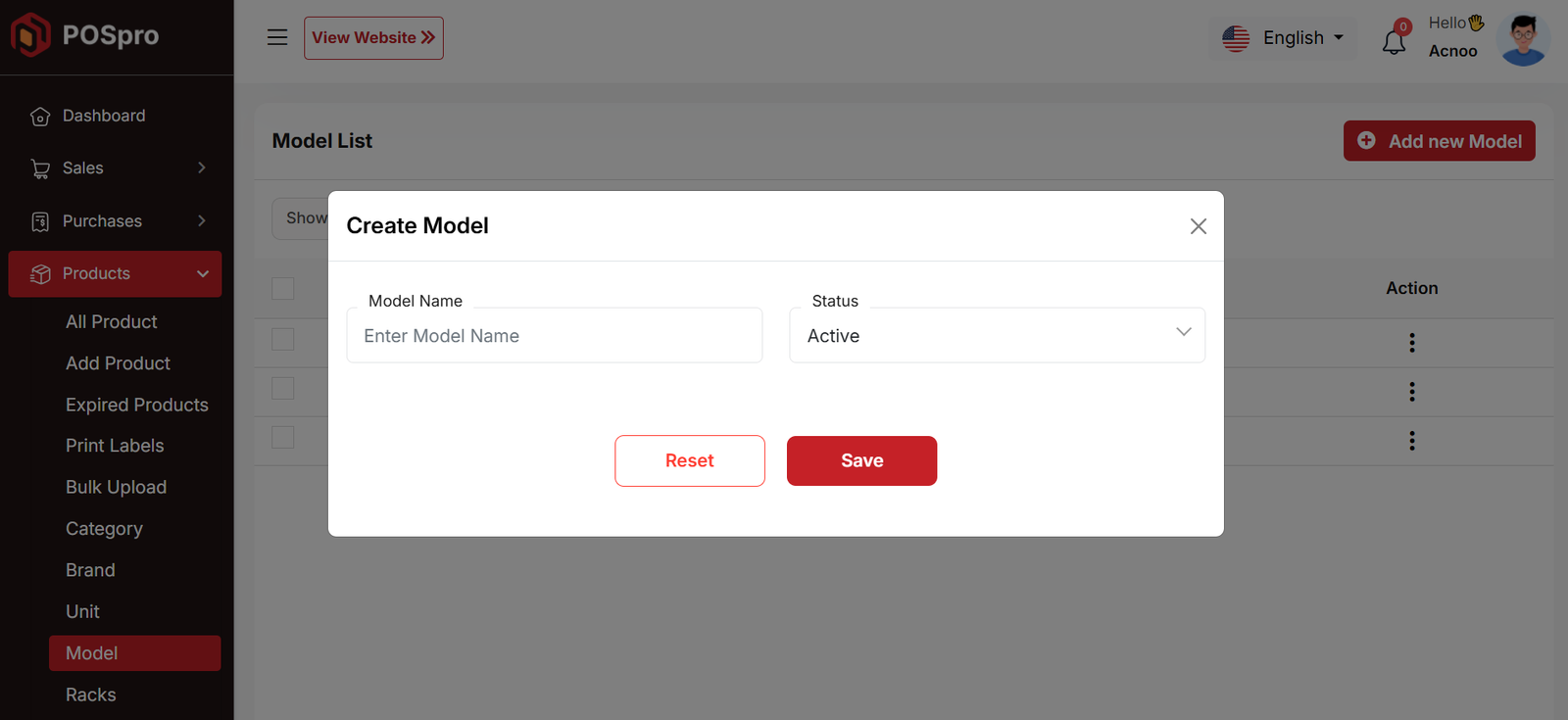Click the Model Name input field
This screenshot has height=720, width=1568.
click(554, 336)
